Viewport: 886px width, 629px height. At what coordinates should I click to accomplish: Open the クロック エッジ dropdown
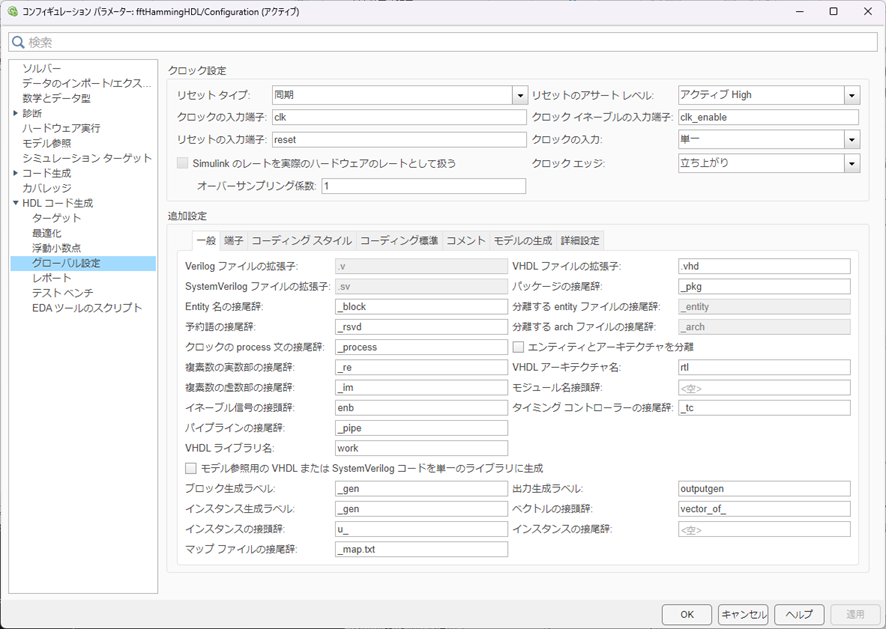[x=851, y=164]
